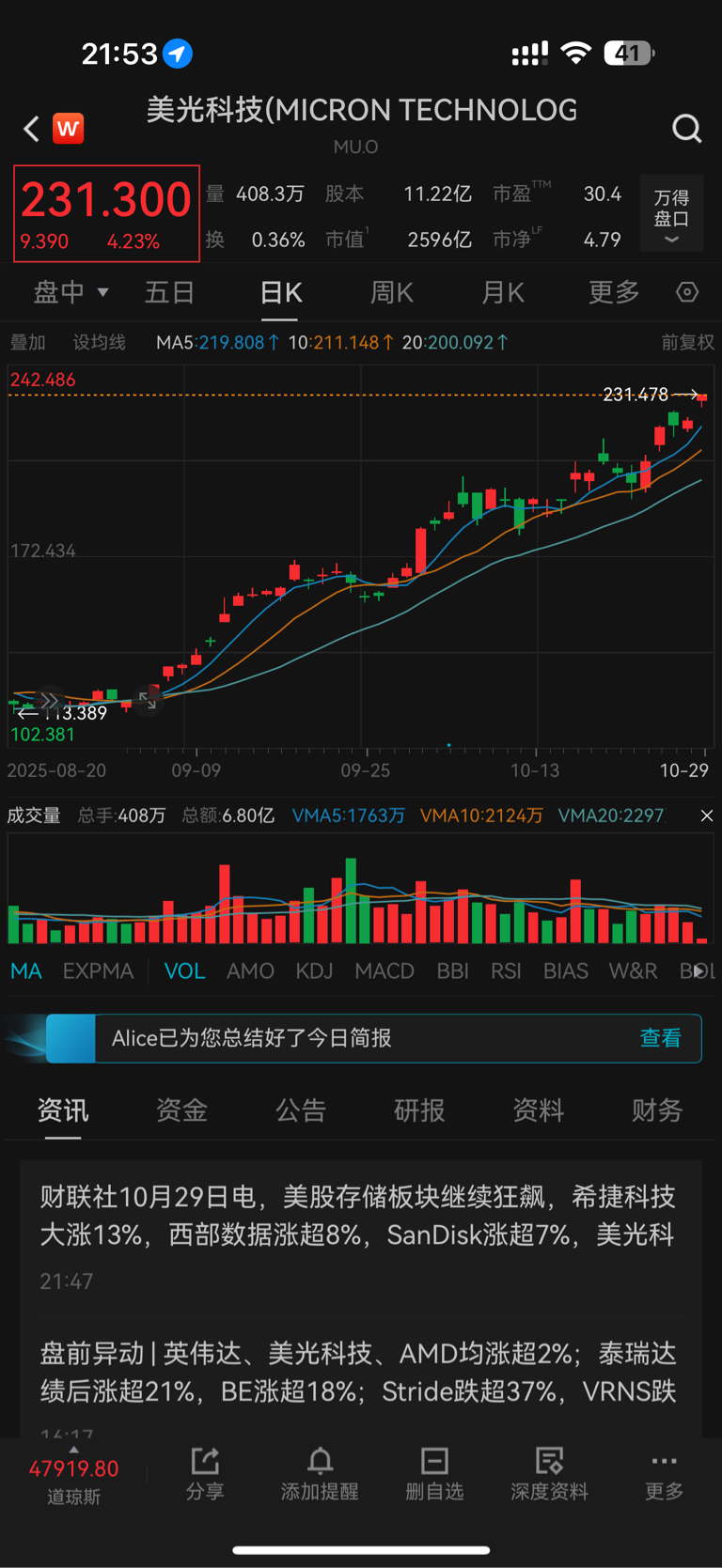Tap the 市值 2596亿 value

click(399, 240)
